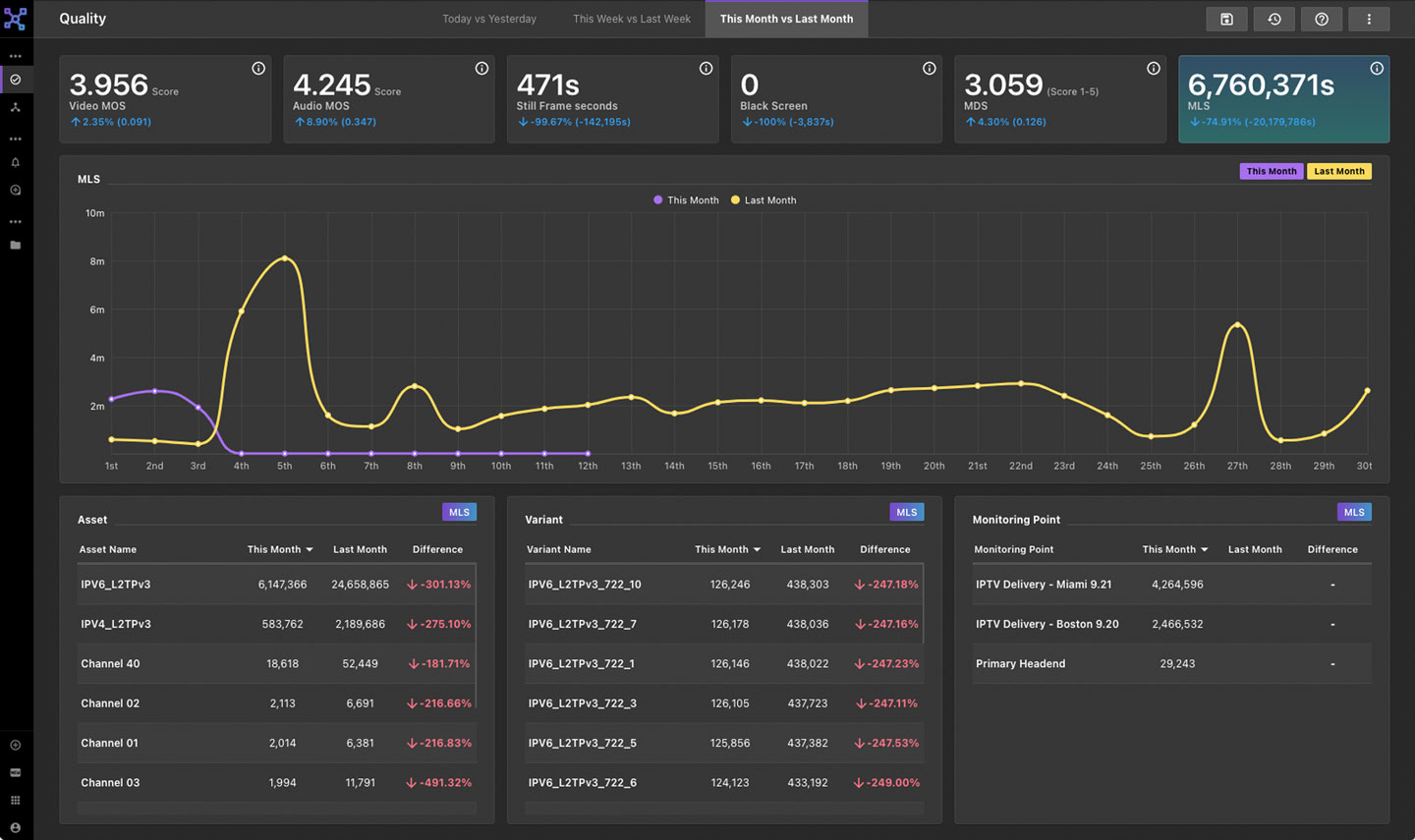Select the Audio MOS 4.245 card

(x=389, y=99)
